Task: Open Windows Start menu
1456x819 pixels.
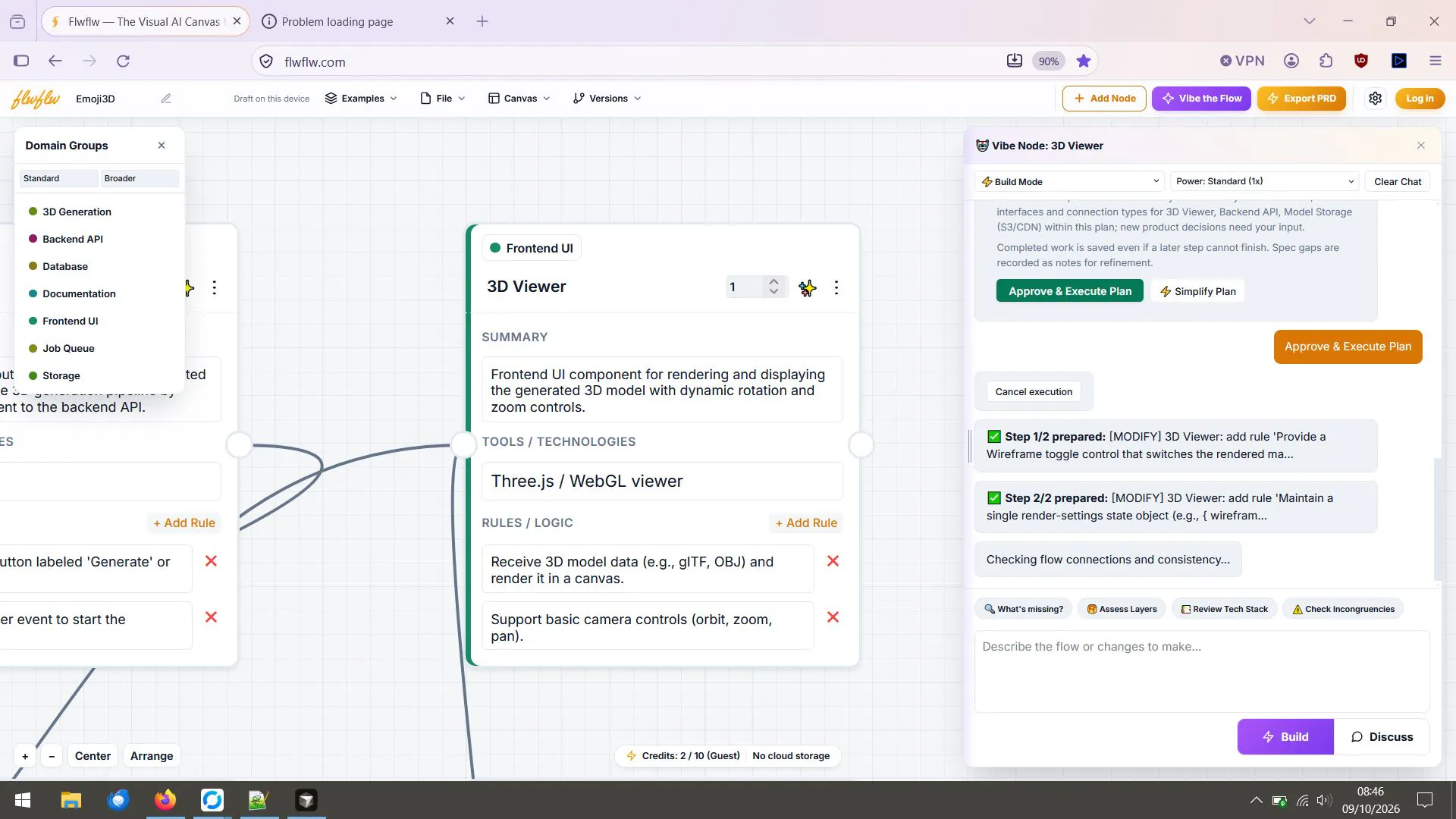Action: [23, 800]
